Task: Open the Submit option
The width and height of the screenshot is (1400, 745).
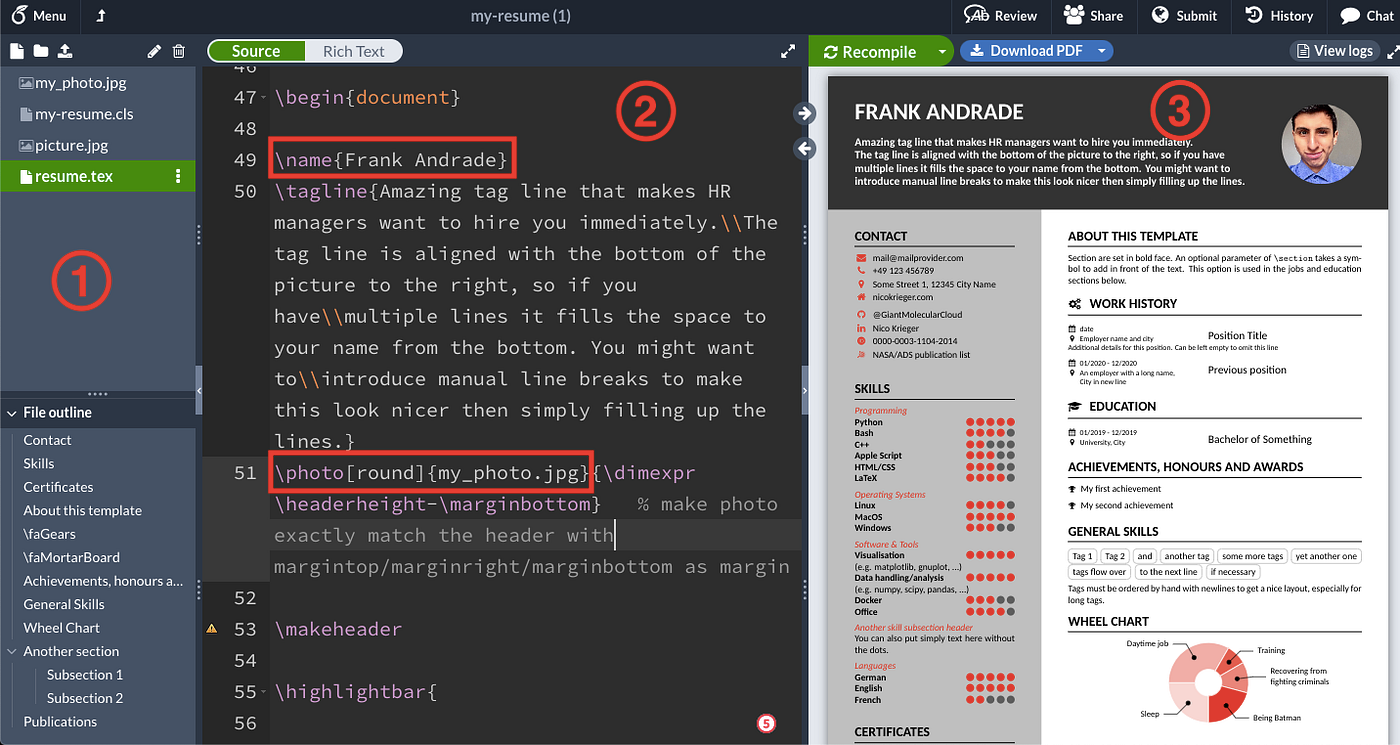Action: (1184, 15)
